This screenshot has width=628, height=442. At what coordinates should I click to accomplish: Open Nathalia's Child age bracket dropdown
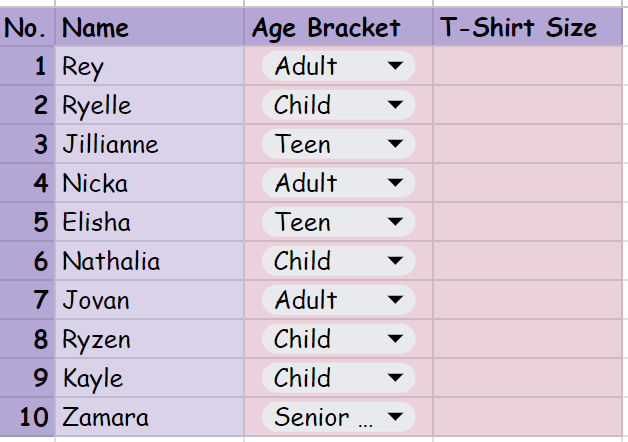[x=398, y=261]
